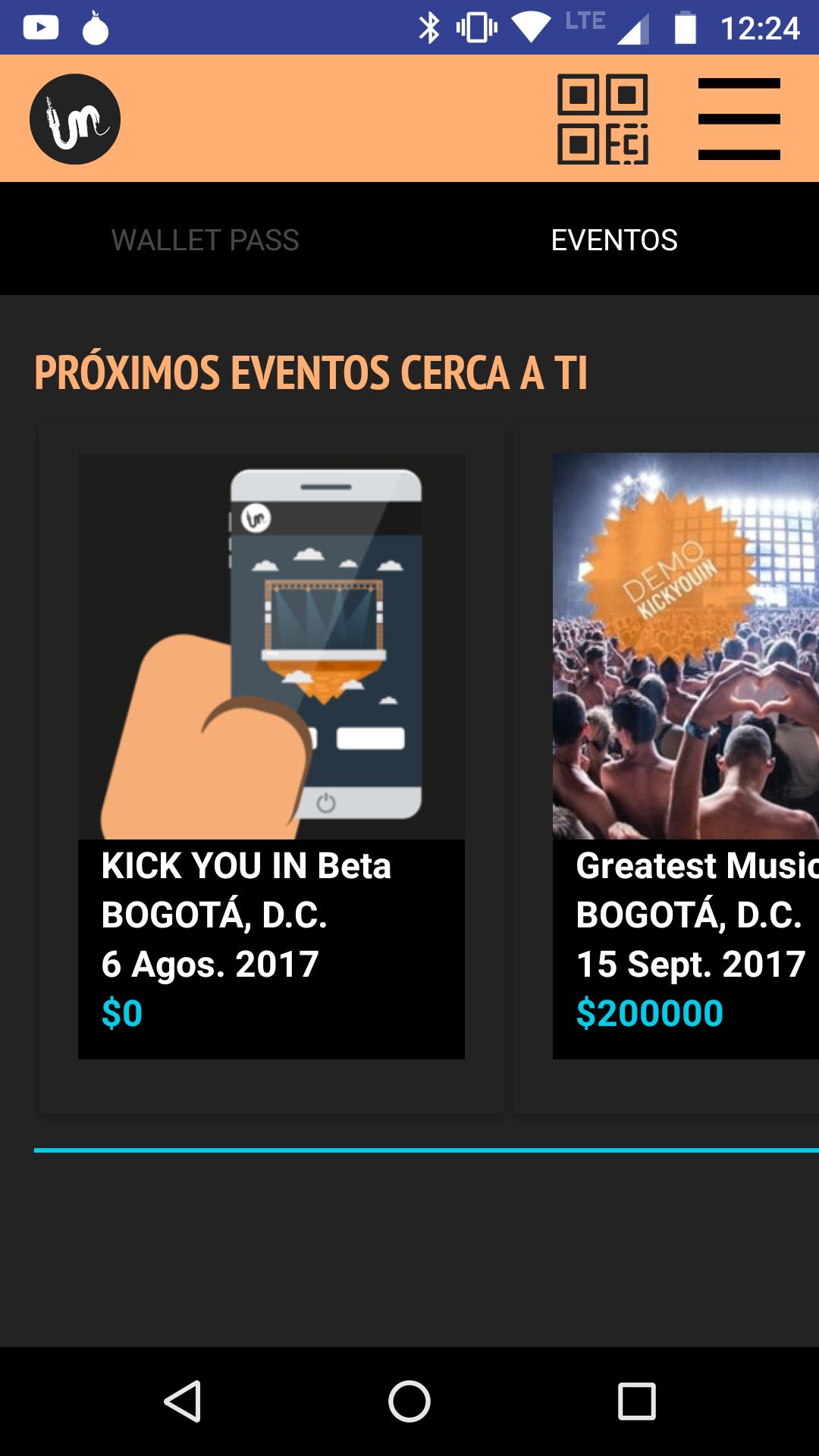This screenshot has height=1456, width=819.
Task: Switch to the Wallet Pass tab
Action: [x=205, y=240]
